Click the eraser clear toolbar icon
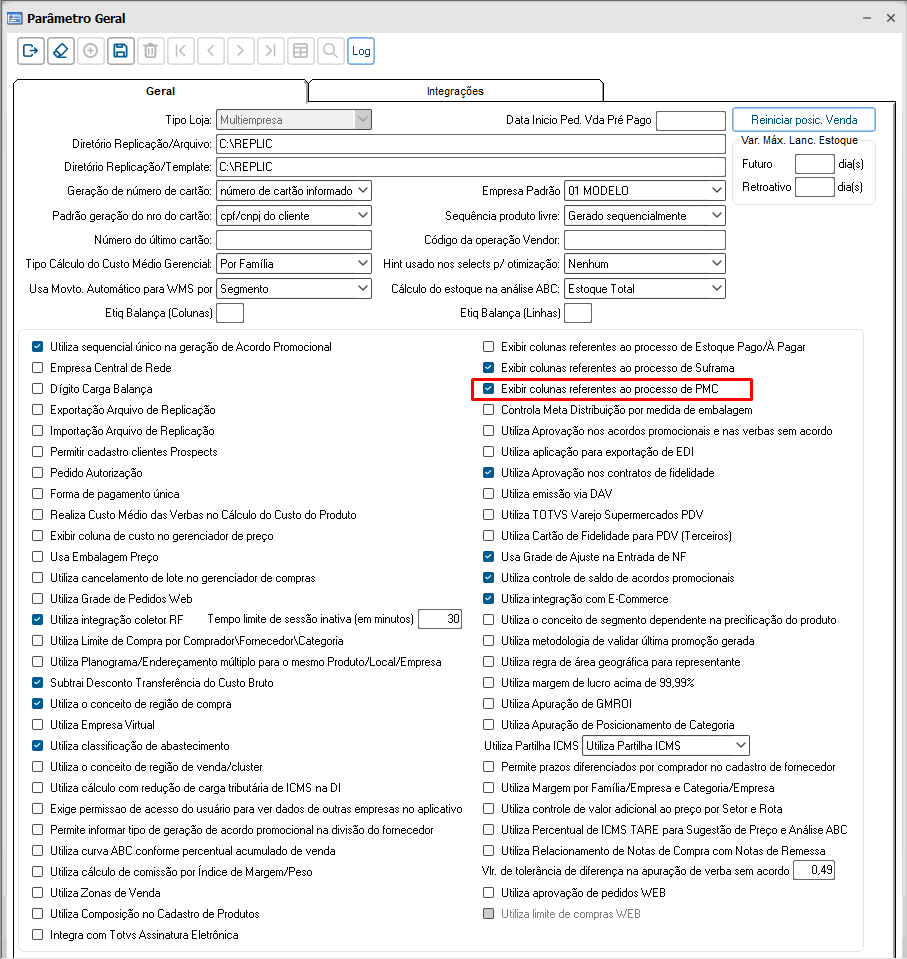 point(61,51)
